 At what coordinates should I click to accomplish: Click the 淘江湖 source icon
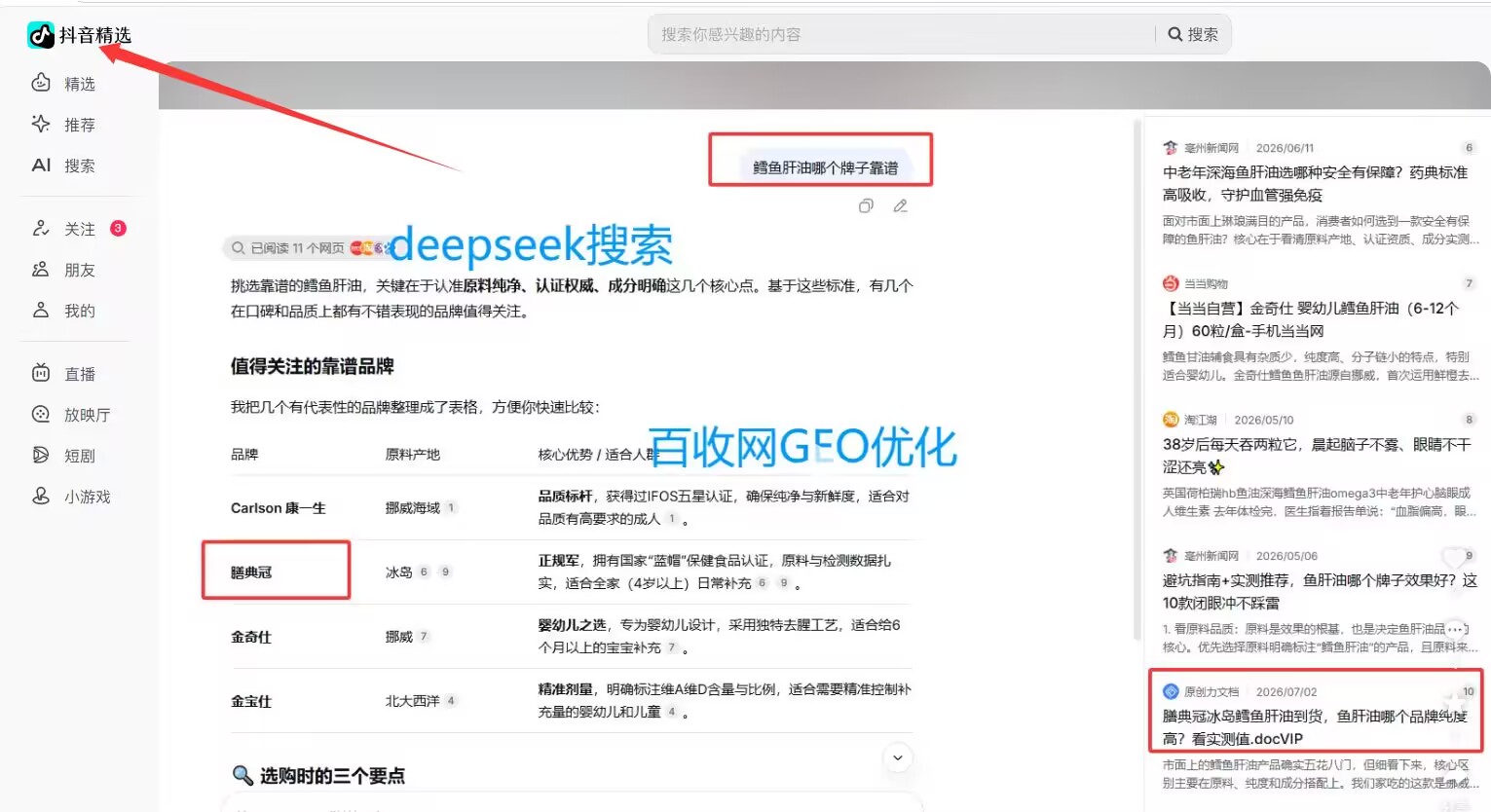click(1171, 420)
